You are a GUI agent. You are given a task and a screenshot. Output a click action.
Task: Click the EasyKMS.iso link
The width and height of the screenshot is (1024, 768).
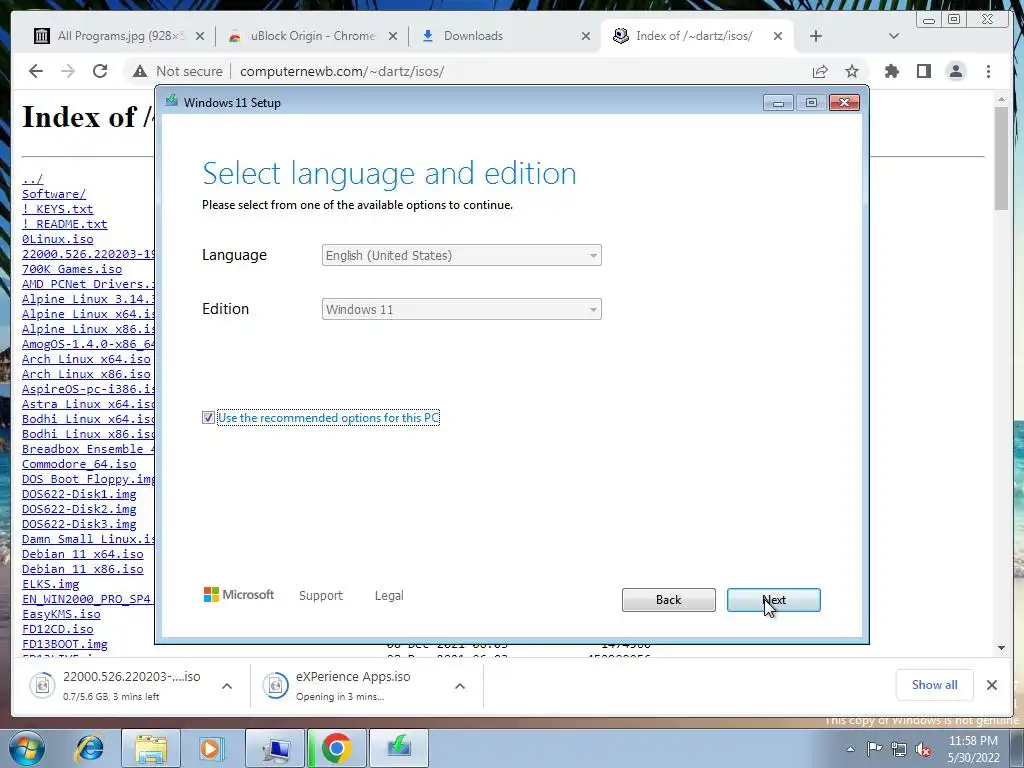tap(61, 614)
